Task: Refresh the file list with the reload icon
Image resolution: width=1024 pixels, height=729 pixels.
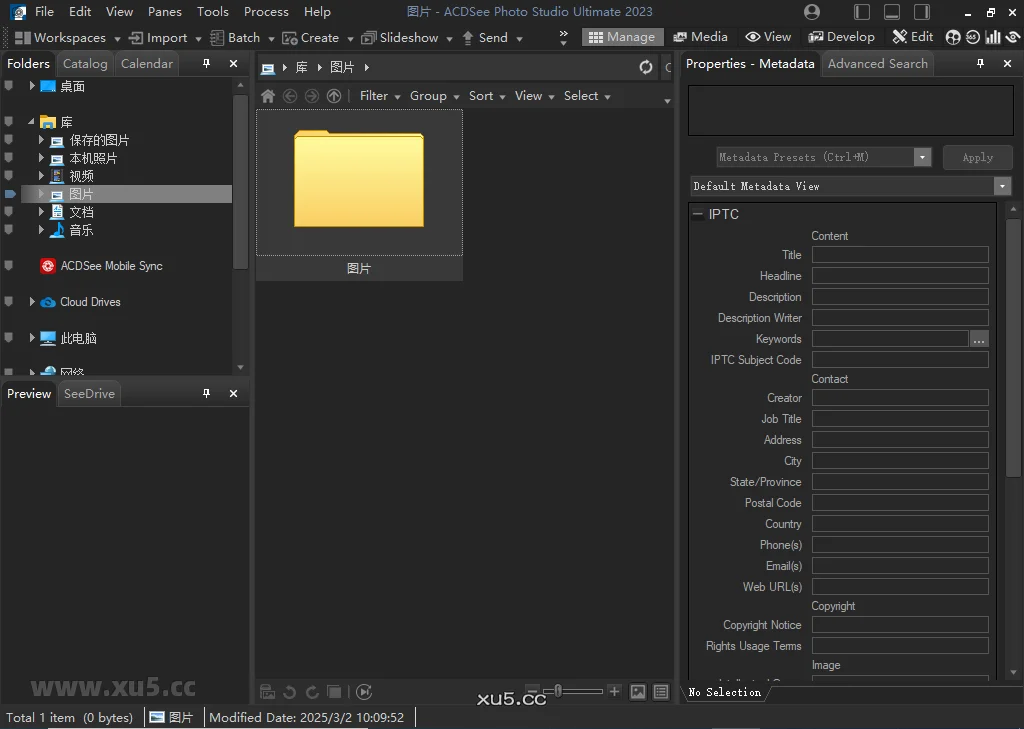Action: [x=646, y=67]
